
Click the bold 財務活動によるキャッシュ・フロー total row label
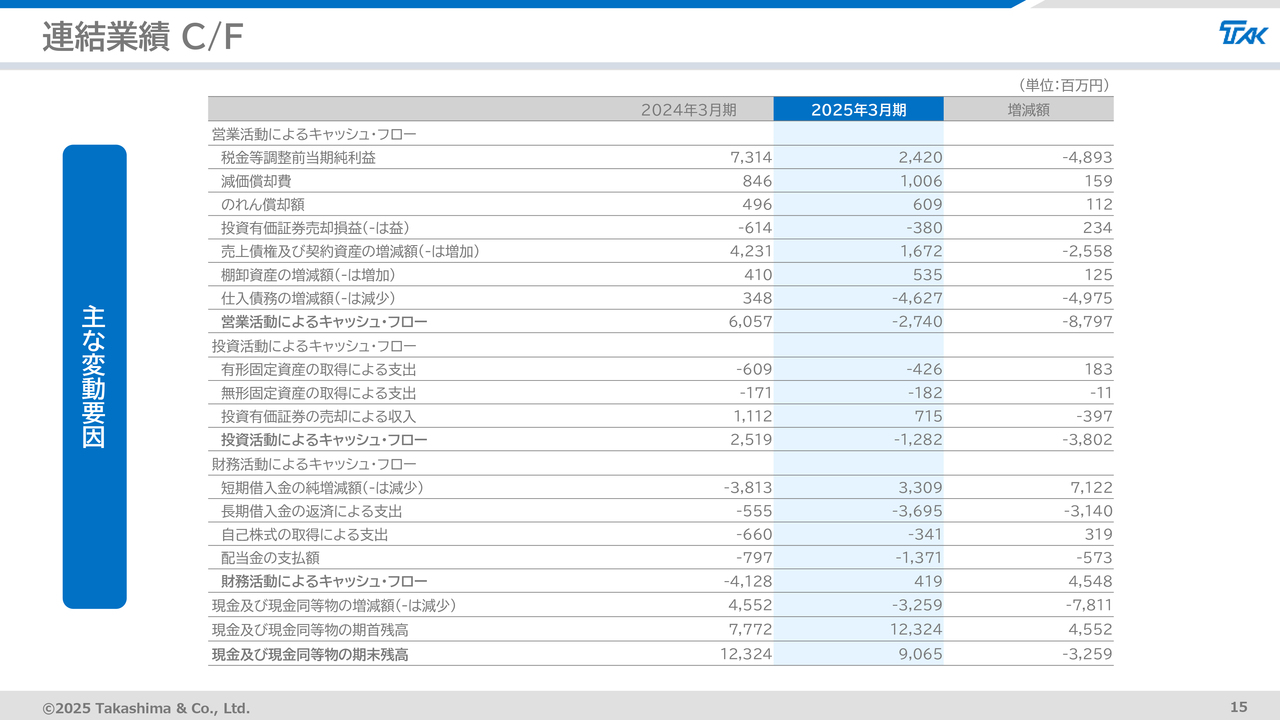(324, 581)
